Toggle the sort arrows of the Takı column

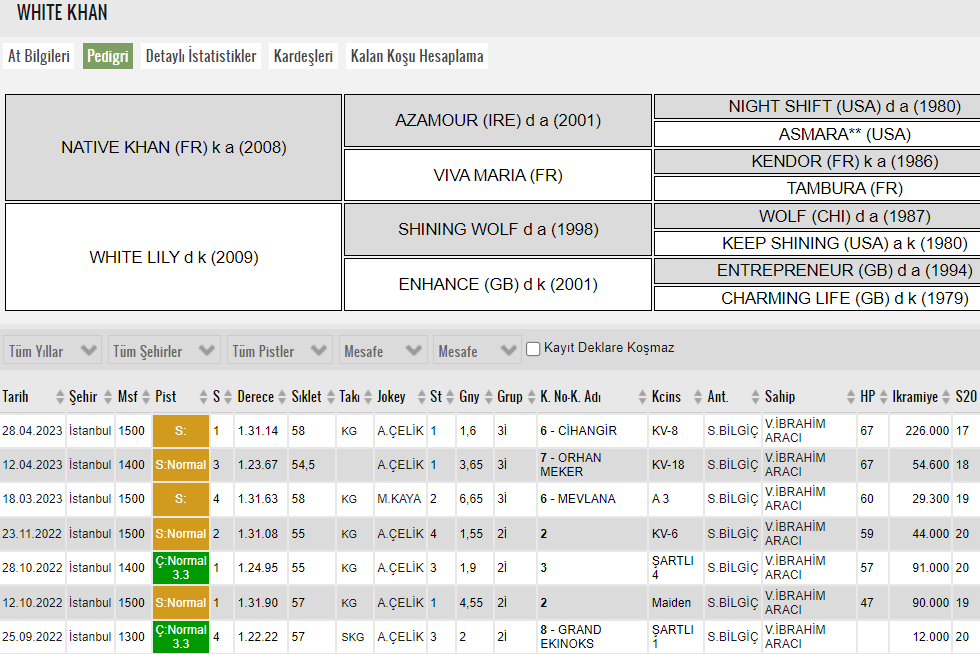[x=368, y=396]
